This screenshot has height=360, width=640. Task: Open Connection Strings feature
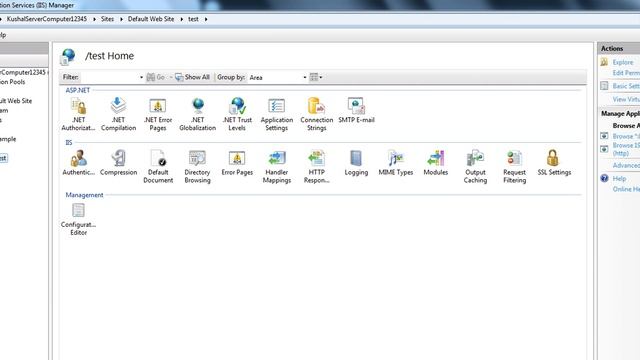click(x=317, y=114)
